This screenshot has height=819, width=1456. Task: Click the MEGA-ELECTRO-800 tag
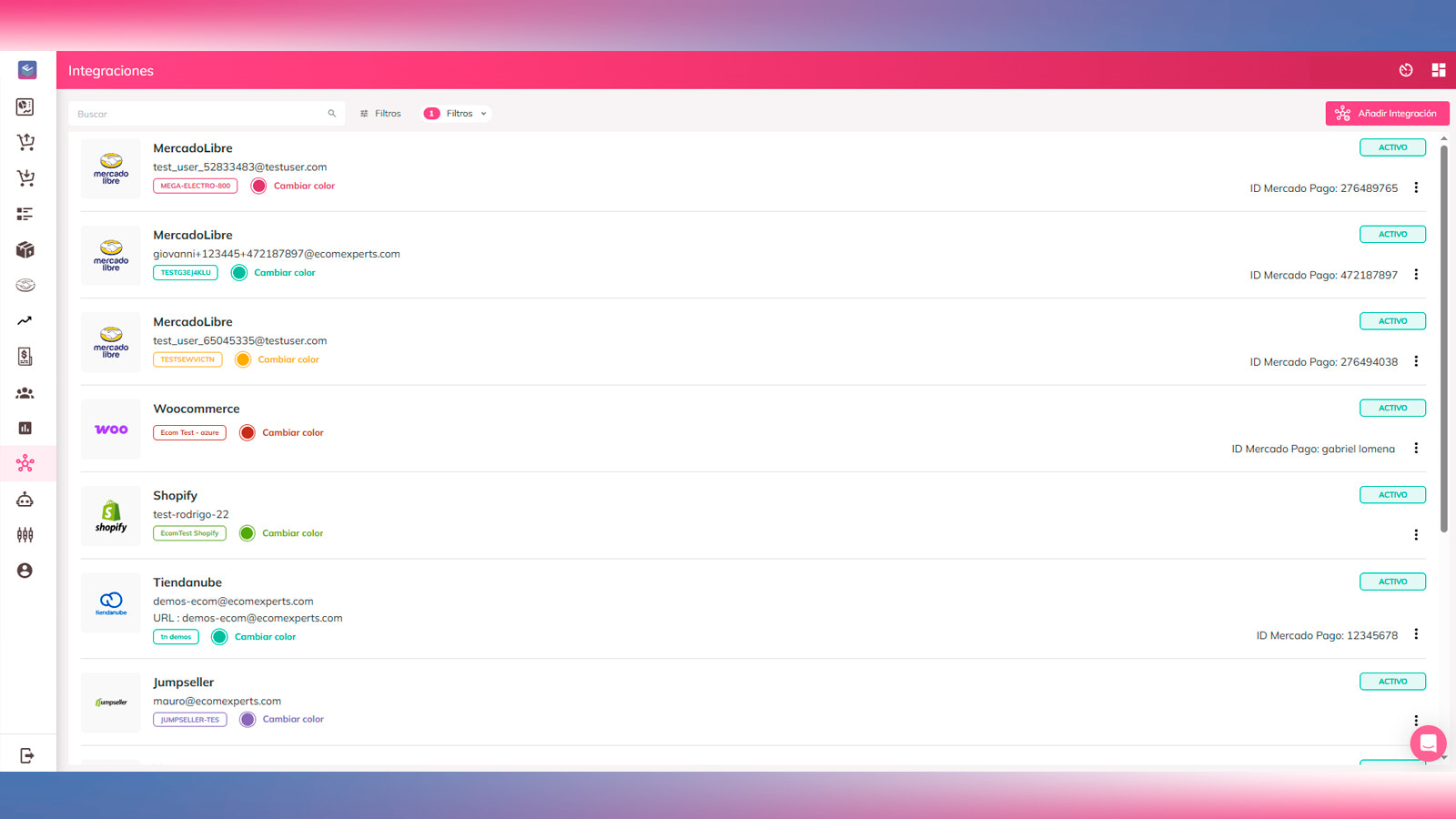[196, 186]
